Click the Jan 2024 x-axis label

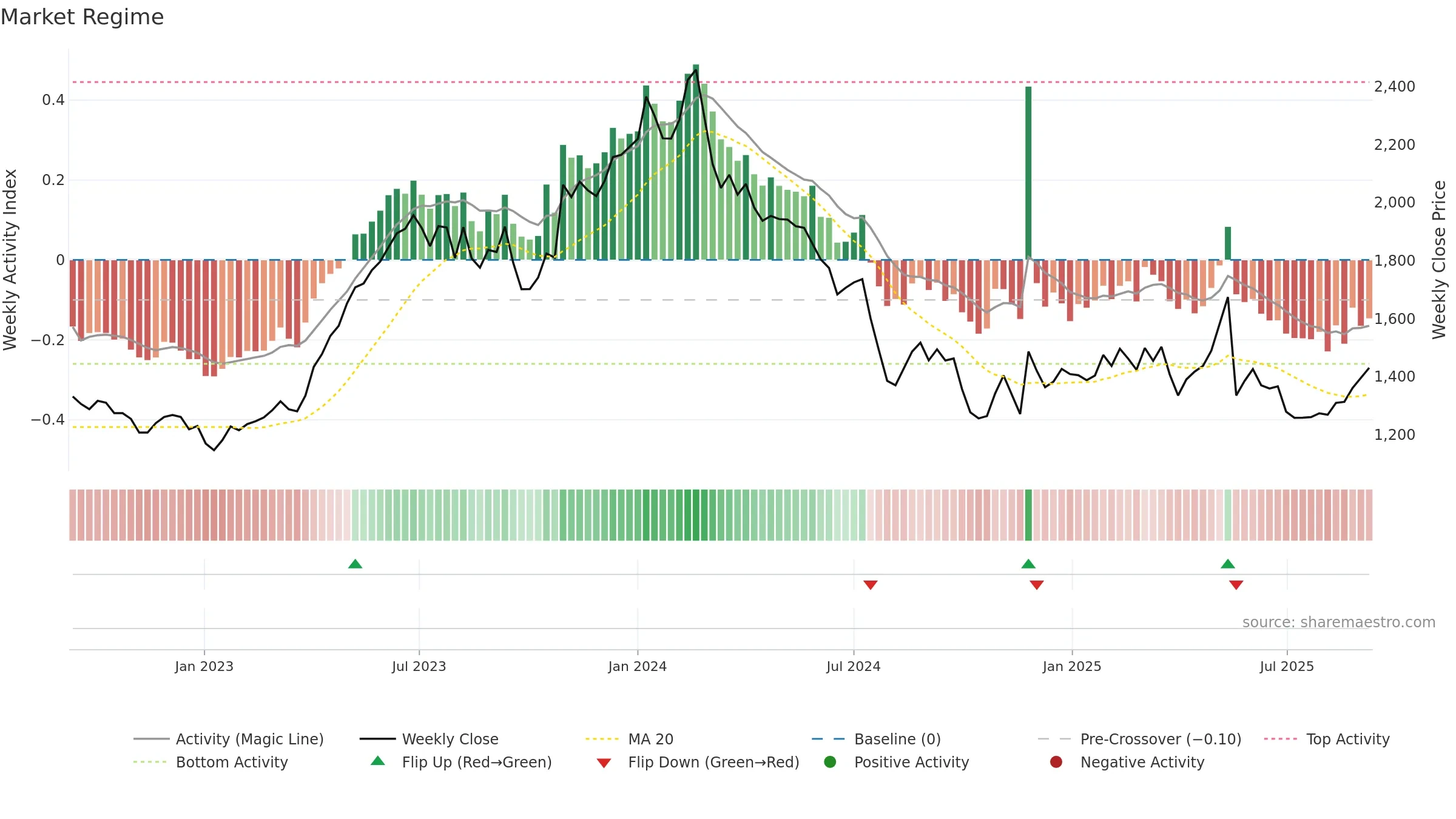[638, 666]
